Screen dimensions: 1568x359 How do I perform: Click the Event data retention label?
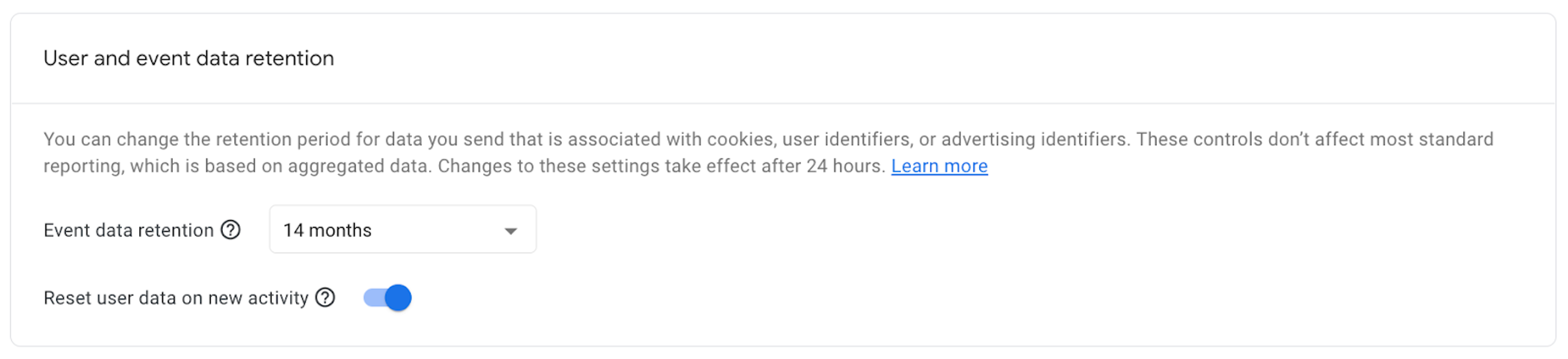[129, 230]
